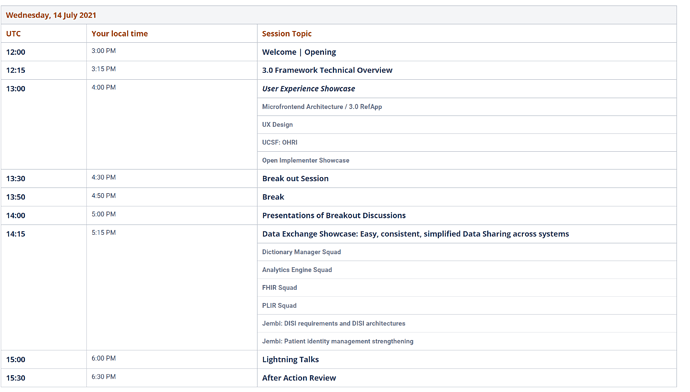Select the 'UCSF: OHRI' row

[467, 143]
